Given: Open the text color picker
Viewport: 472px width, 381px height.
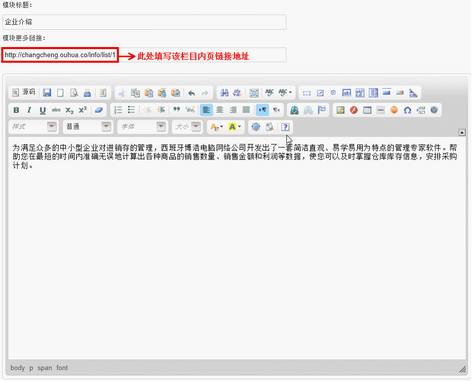Looking at the screenshot, I should 216,127.
